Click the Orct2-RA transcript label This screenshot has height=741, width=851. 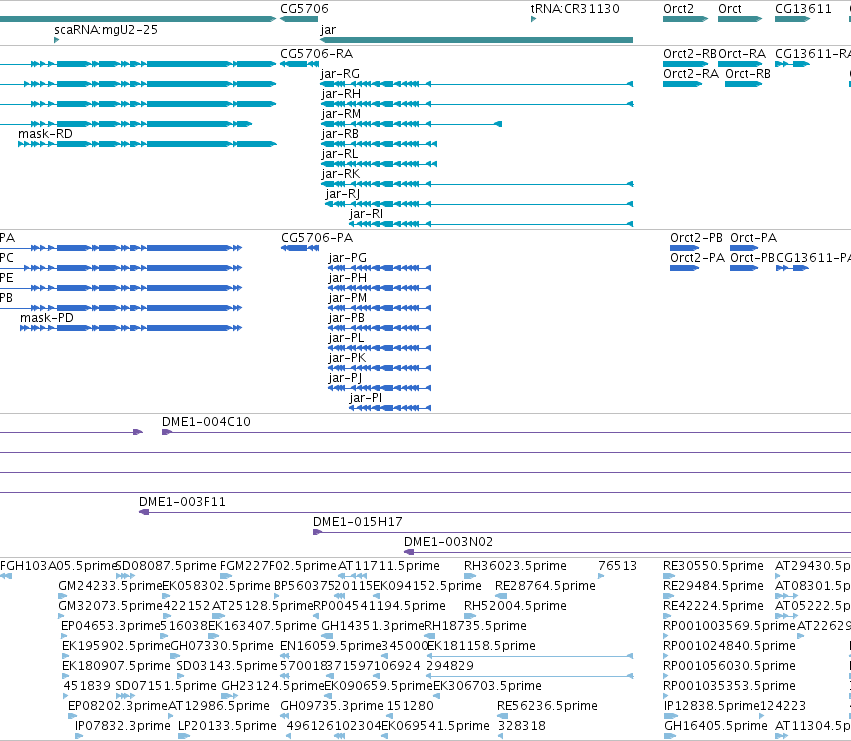coord(691,74)
